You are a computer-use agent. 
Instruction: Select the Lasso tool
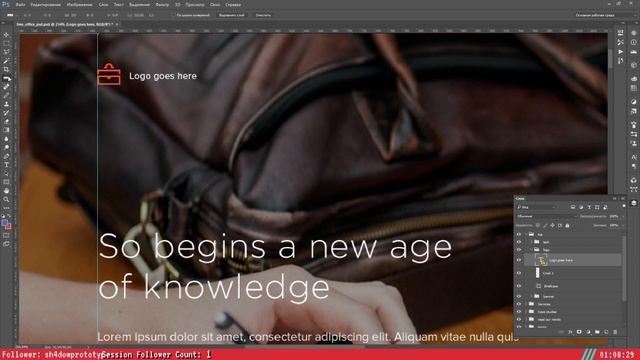(x=6, y=52)
